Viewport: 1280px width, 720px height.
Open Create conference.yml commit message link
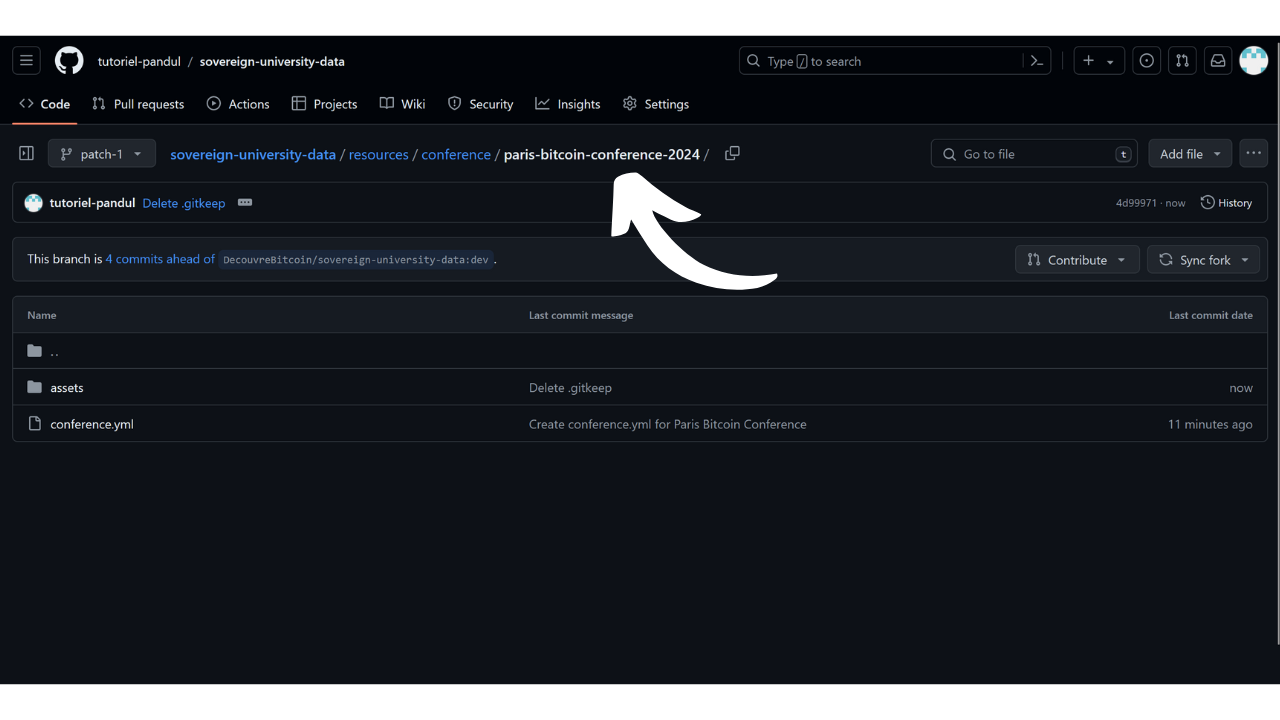pyautogui.click(x=668, y=424)
